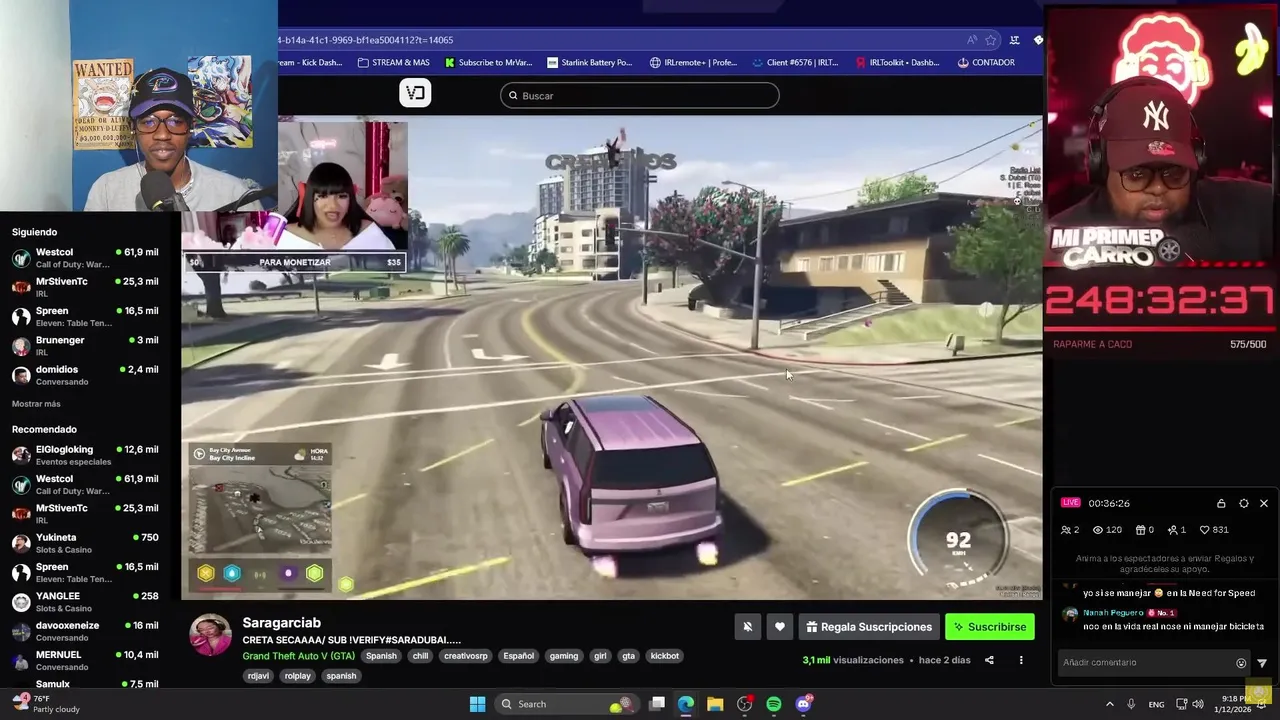The image size is (1280, 720).
Task: Click the share icon under Suscribirse
Action: coord(989,660)
